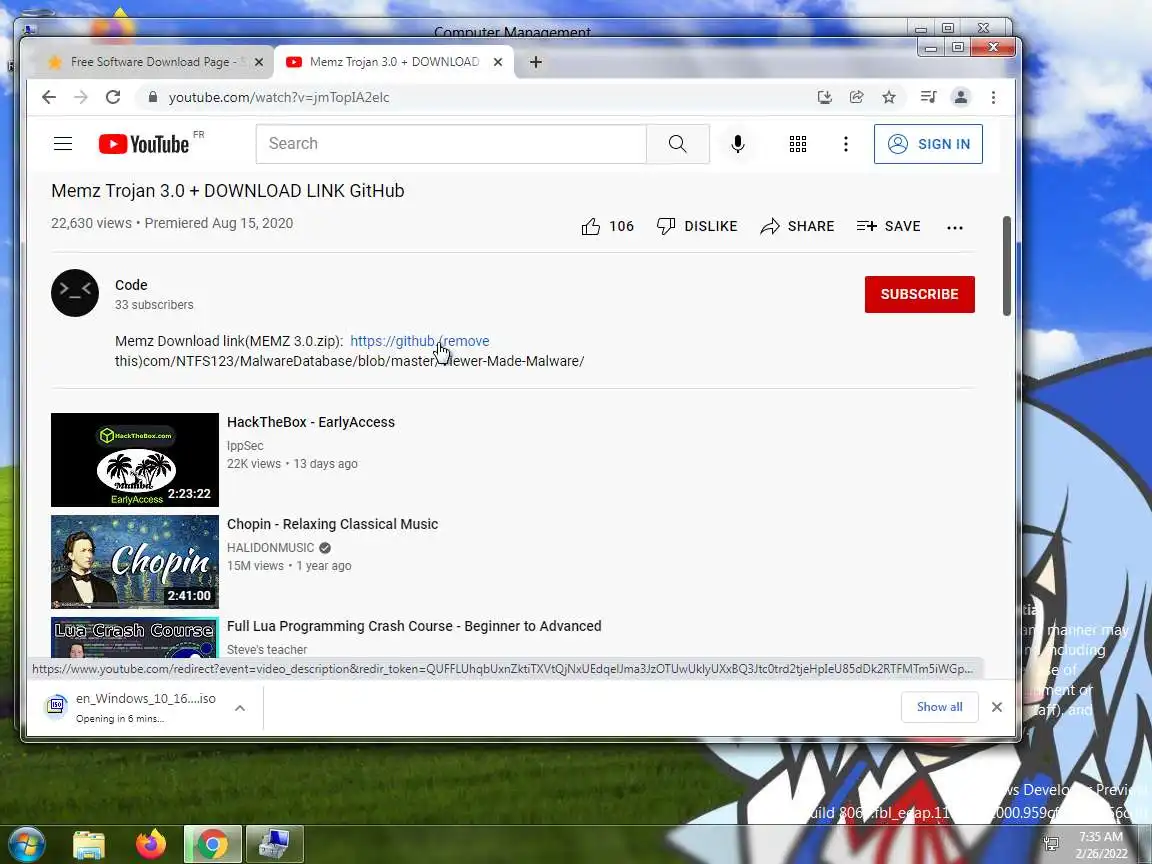The width and height of the screenshot is (1152, 864).
Task: Click DISLIKE on the video
Action: click(x=696, y=226)
